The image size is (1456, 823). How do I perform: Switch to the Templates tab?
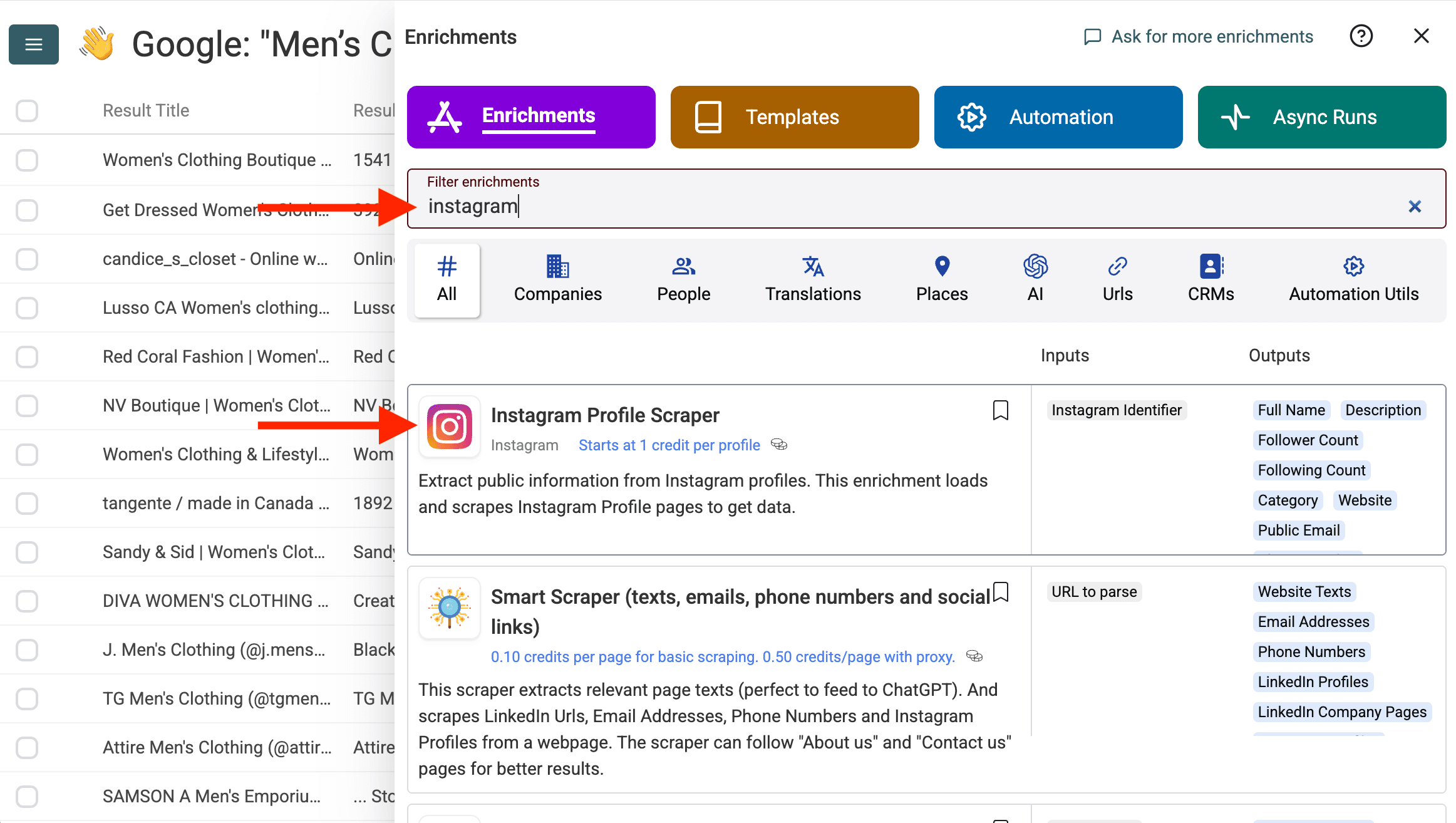793,116
